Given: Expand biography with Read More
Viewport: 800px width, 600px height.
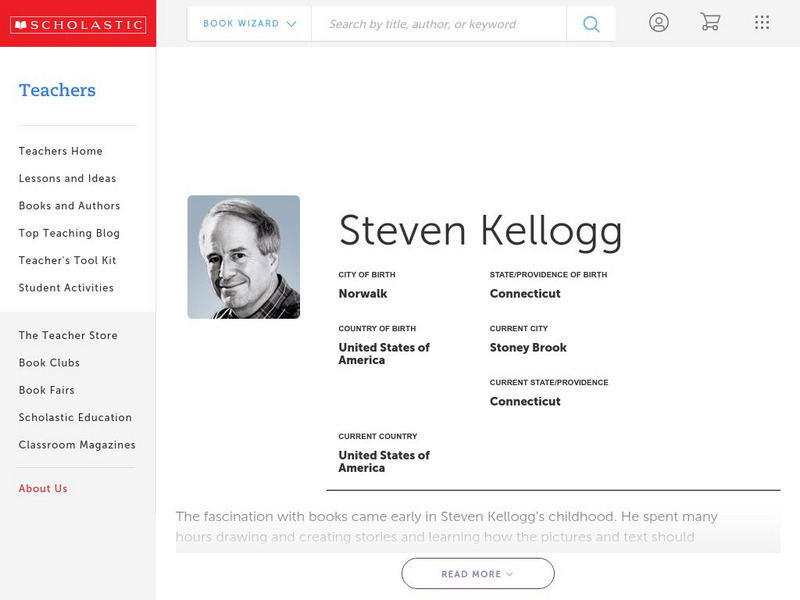Looking at the screenshot, I should point(478,574).
